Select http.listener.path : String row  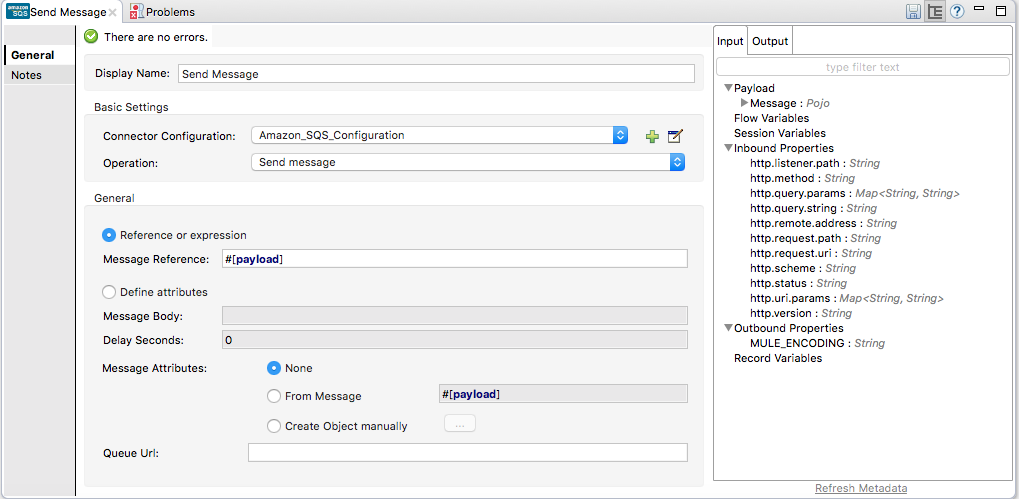tap(815, 163)
